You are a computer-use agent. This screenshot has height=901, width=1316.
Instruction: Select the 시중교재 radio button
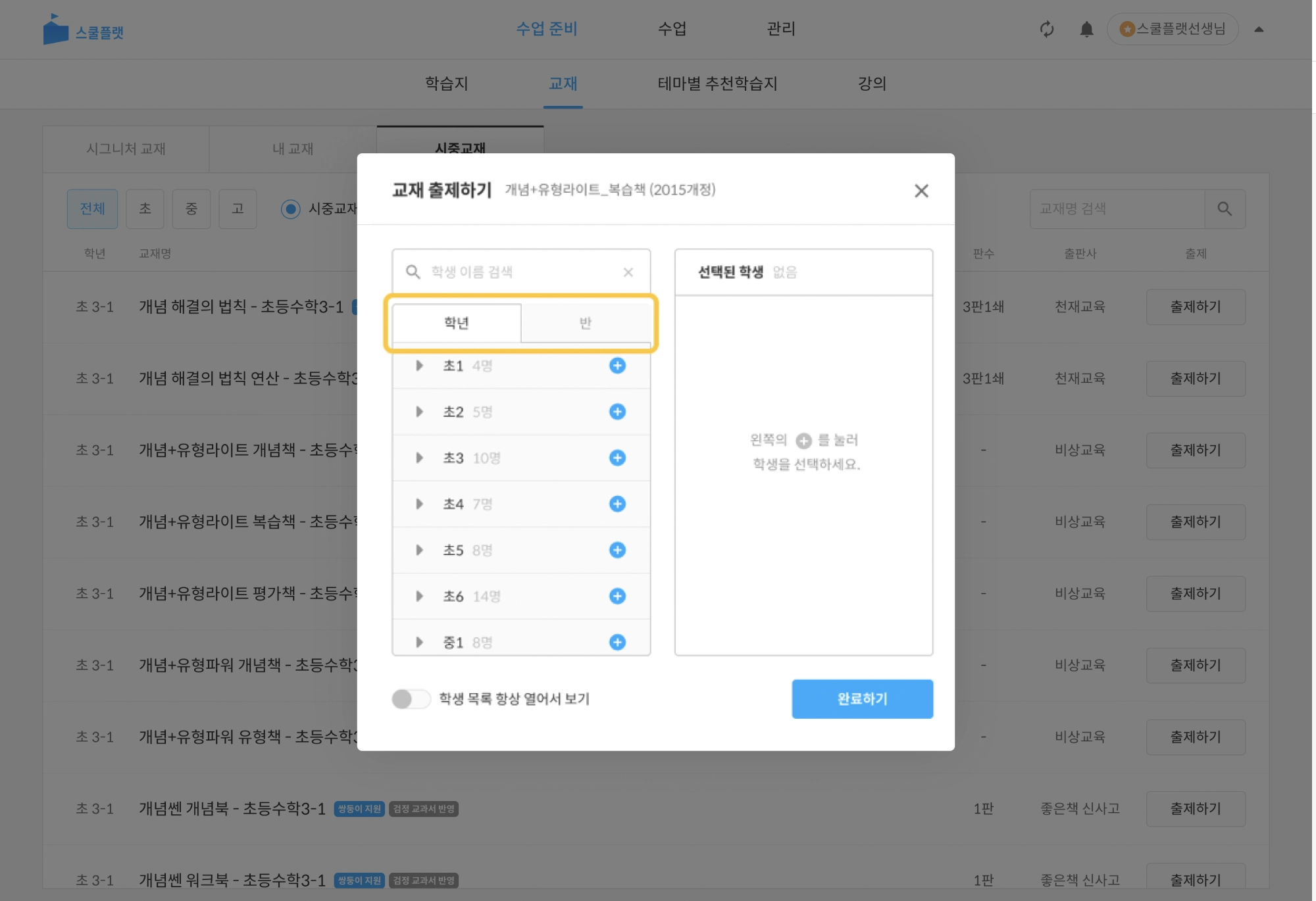tap(290, 208)
